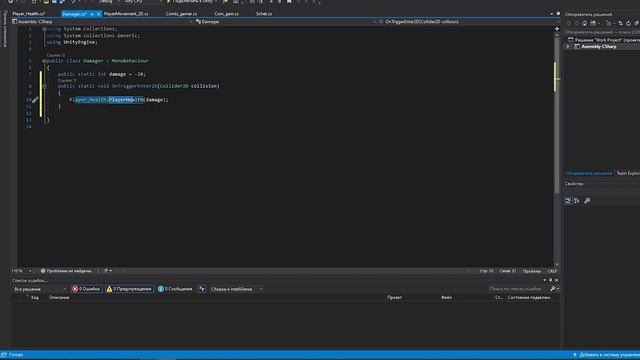
Task: Open the error scope 'whole solution' combo box
Action: point(40,289)
